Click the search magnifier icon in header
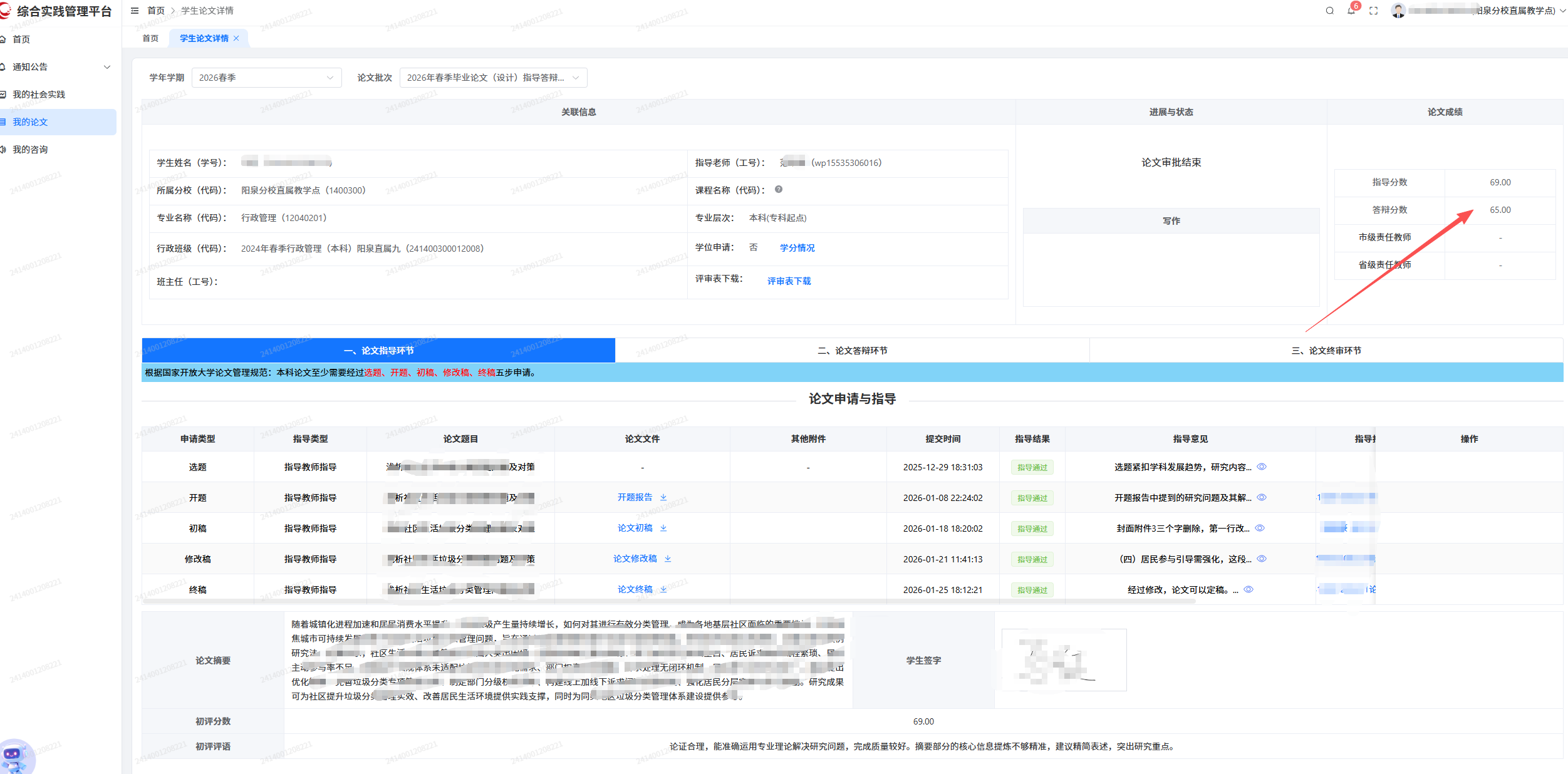Viewport: 1568px width, 774px height. point(1329,11)
